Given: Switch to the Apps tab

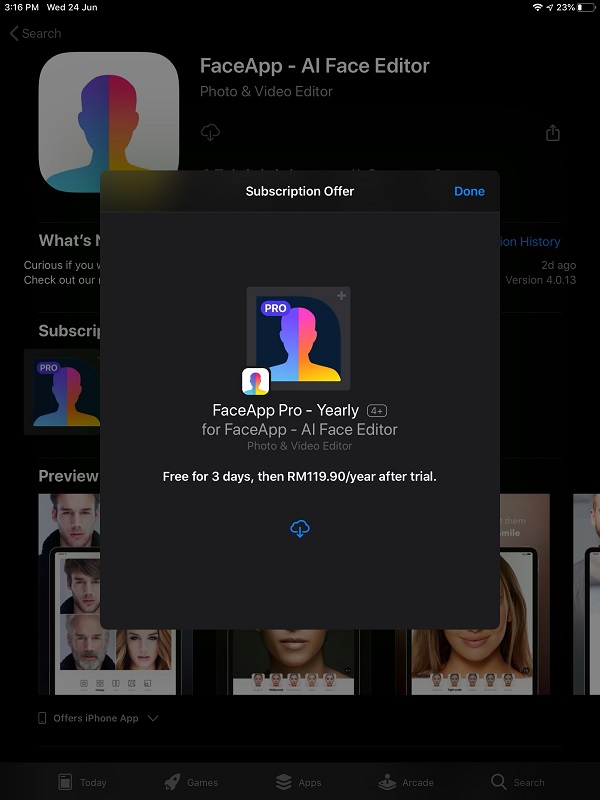Looking at the screenshot, I should coord(298,782).
